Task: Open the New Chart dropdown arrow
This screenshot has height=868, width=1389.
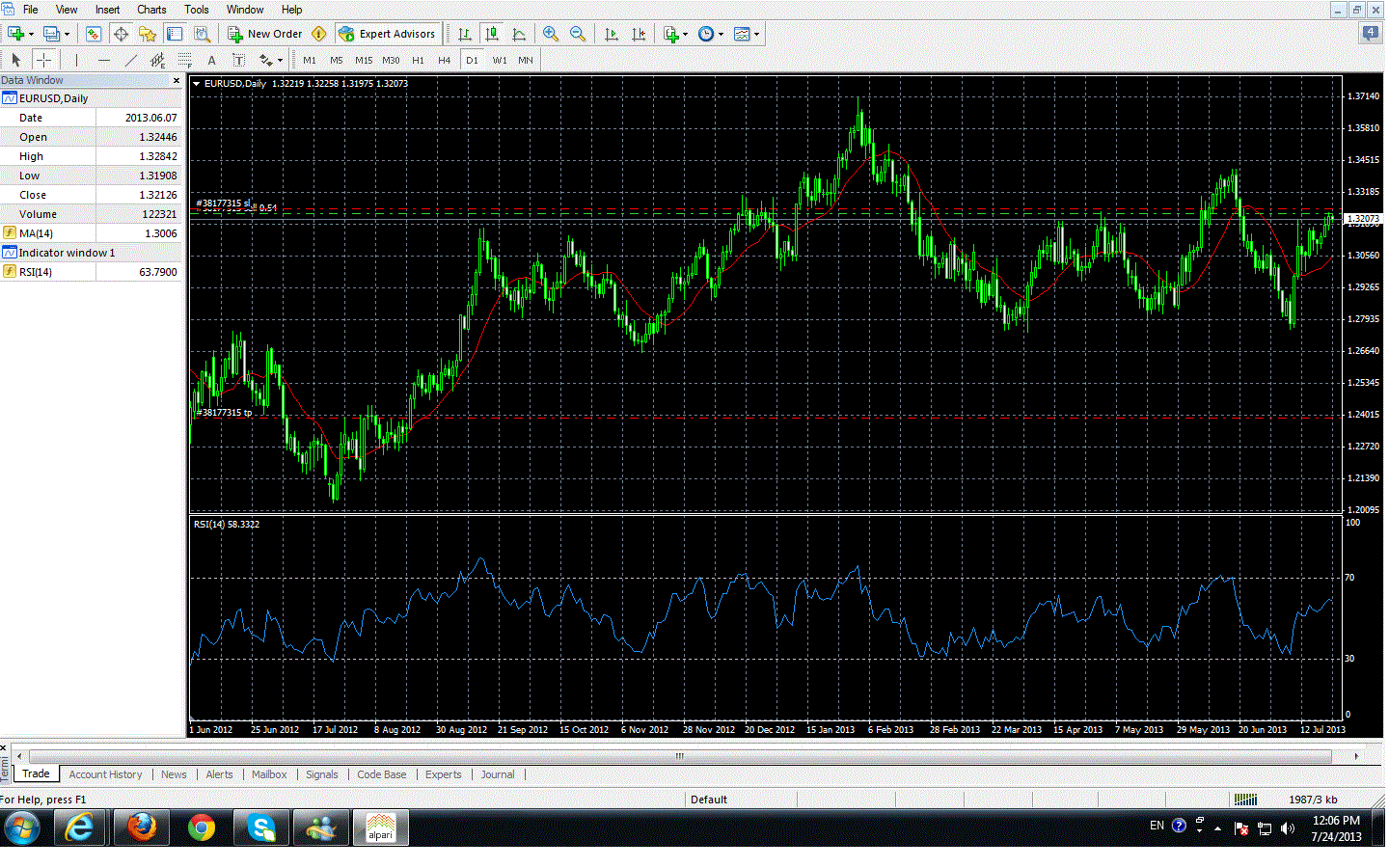Action: (32, 34)
